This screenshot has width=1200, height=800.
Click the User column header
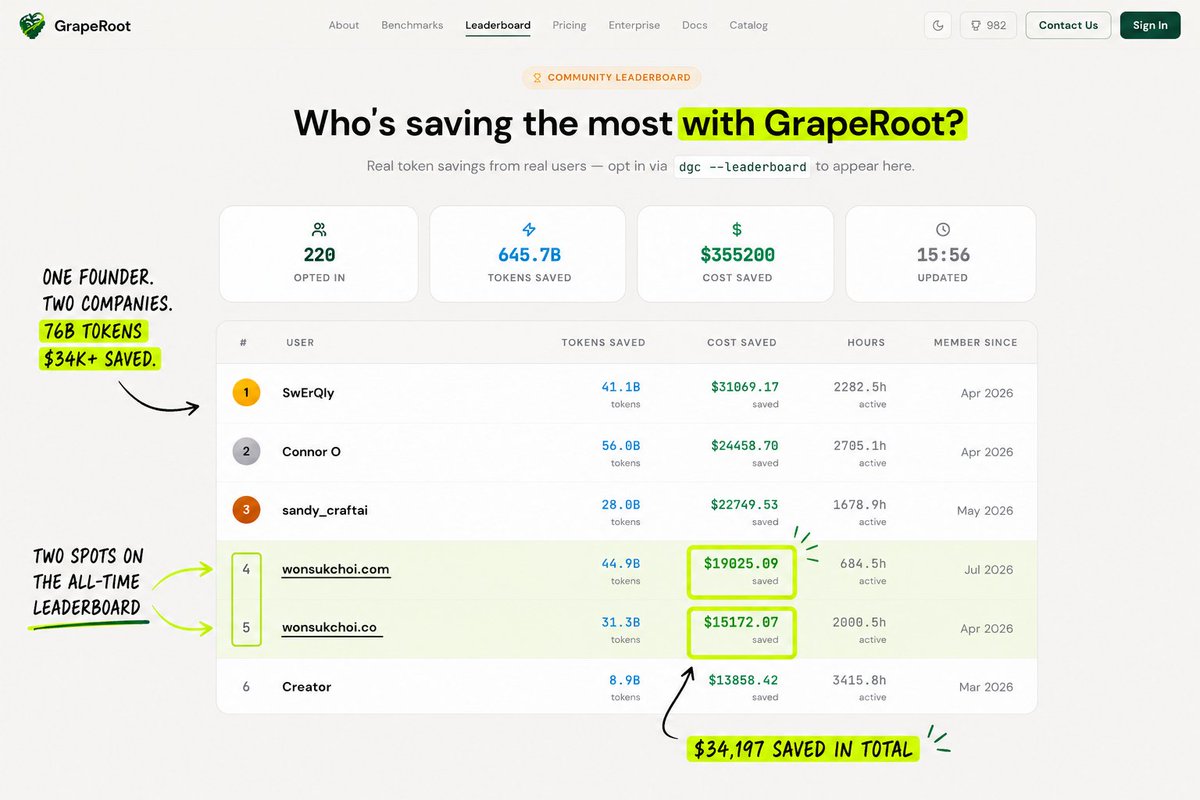point(300,342)
